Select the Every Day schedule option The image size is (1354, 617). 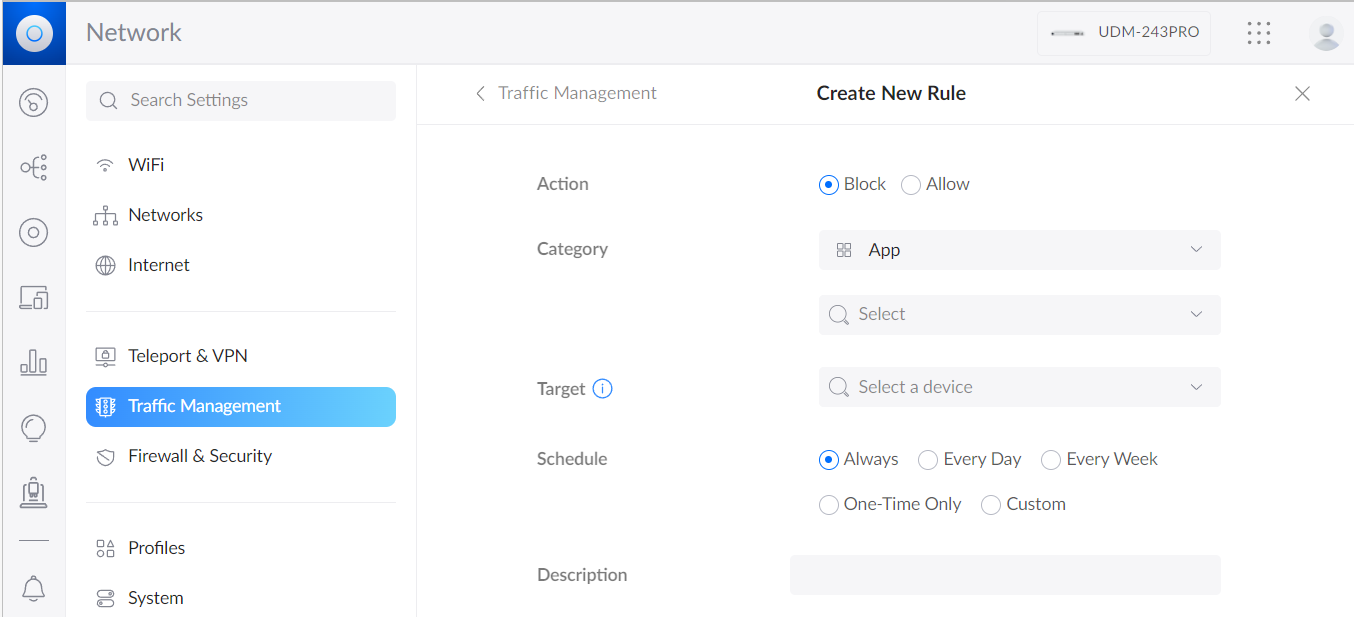click(x=927, y=460)
